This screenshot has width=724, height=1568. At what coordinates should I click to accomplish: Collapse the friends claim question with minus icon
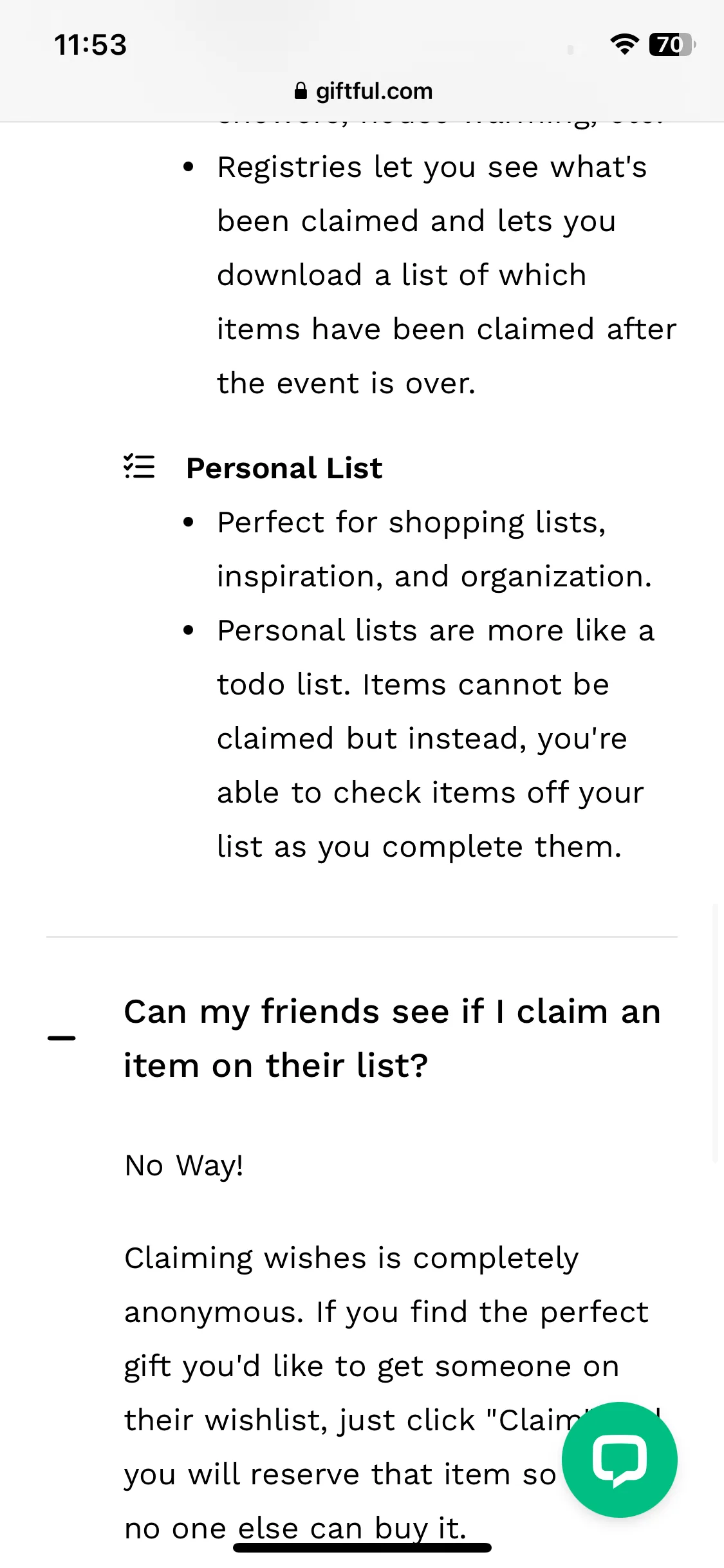(62, 1038)
